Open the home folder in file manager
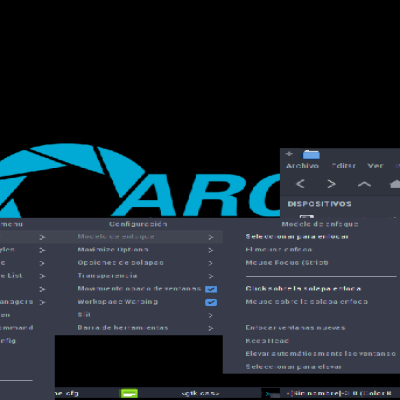400x400 pixels. 395,184
